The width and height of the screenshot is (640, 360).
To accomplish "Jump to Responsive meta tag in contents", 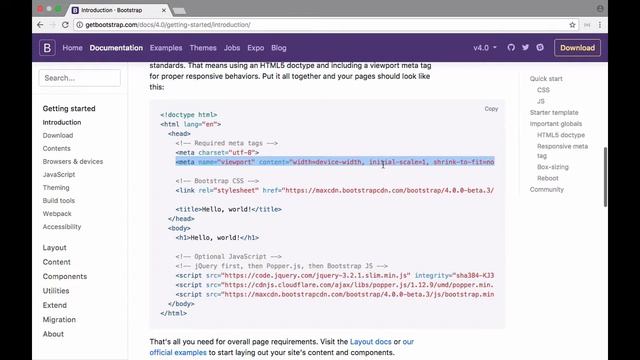I will click(562, 151).
